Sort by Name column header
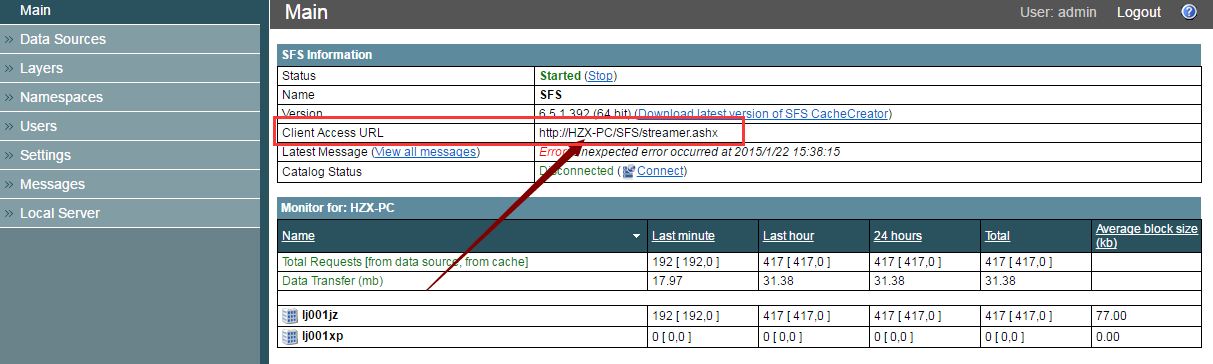The image size is (1213, 364). (298, 236)
